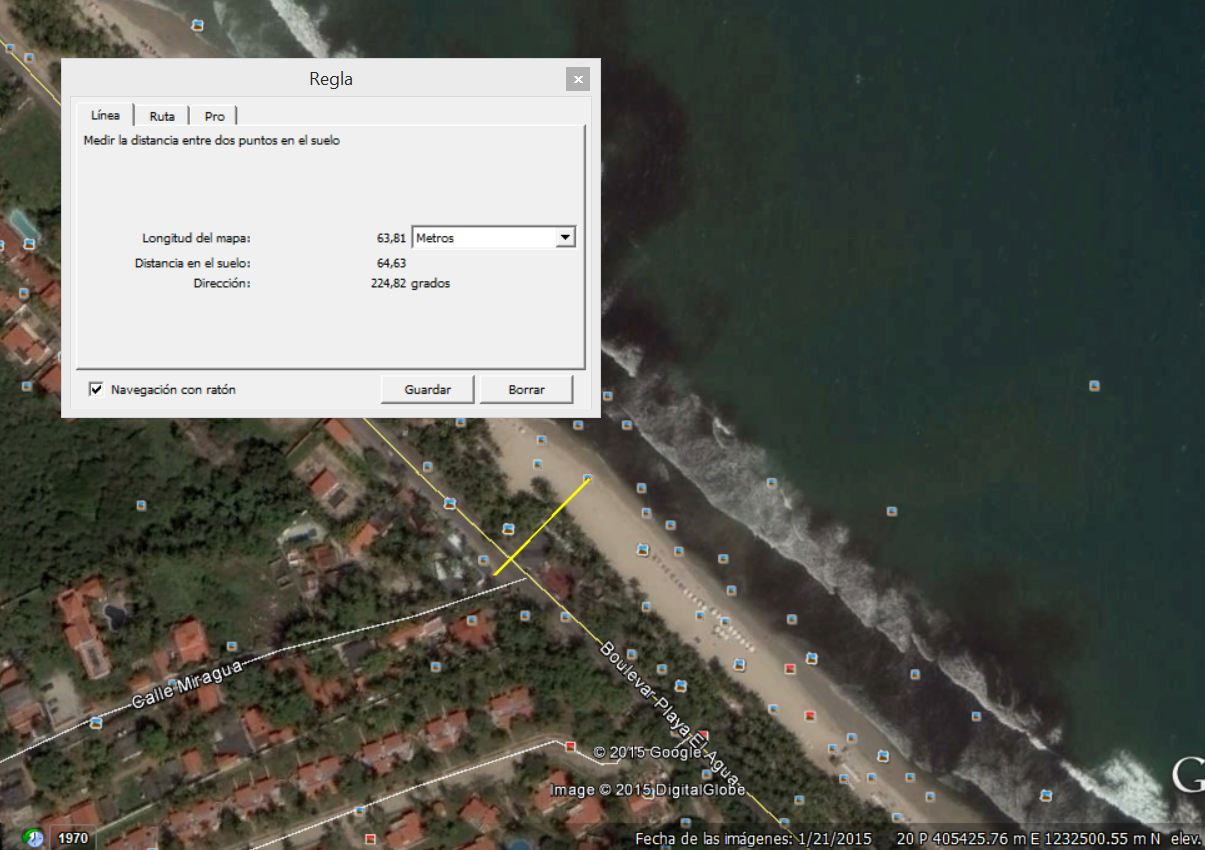Click the elev. readout in status bar
This screenshot has width=1205, height=850.
tap(1186, 839)
